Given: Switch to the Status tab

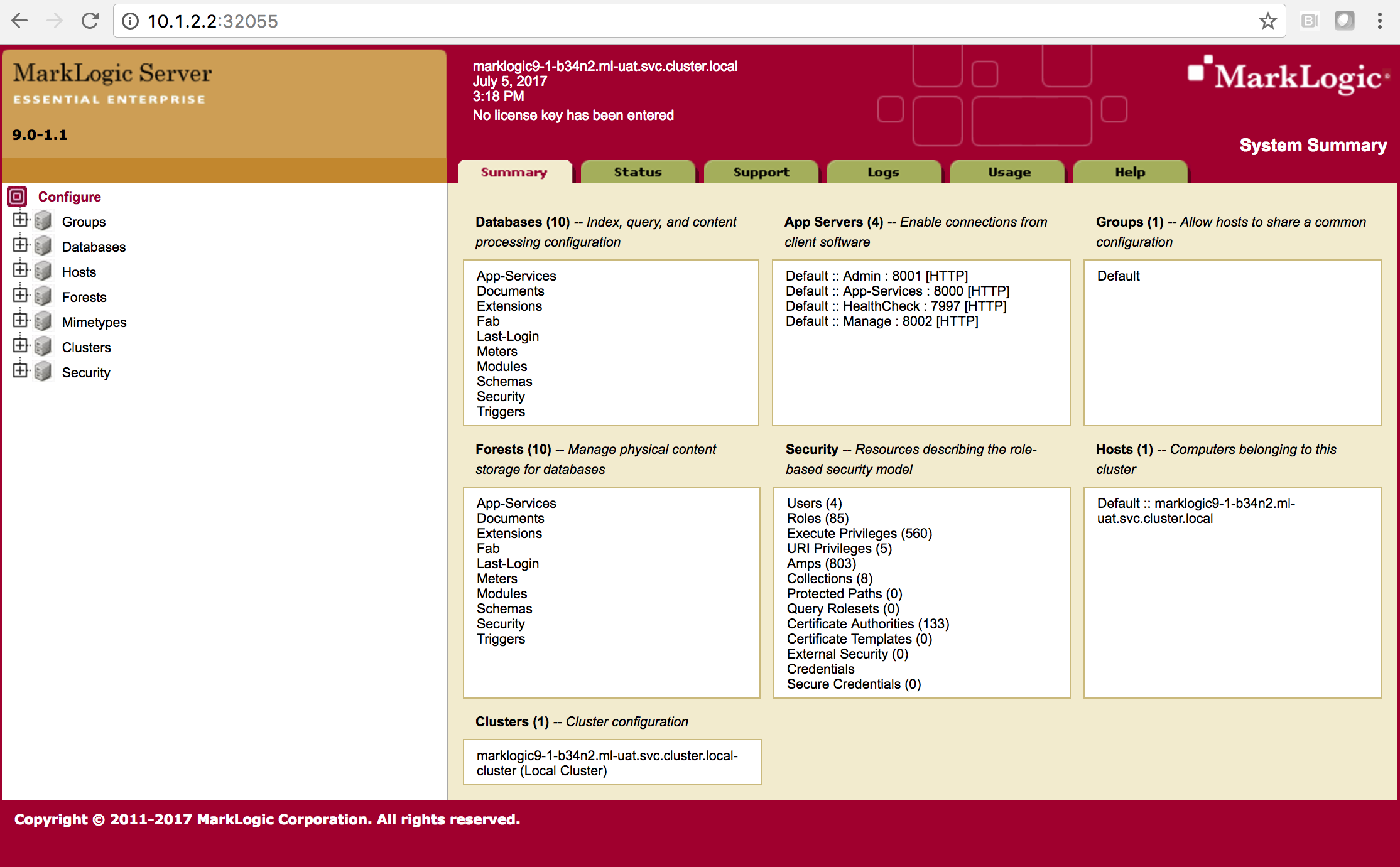Looking at the screenshot, I should point(638,172).
